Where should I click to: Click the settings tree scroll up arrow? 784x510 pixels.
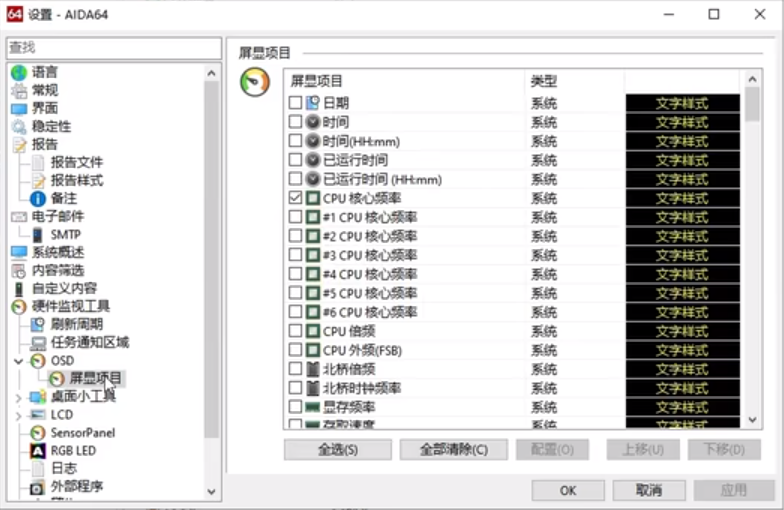212,73
